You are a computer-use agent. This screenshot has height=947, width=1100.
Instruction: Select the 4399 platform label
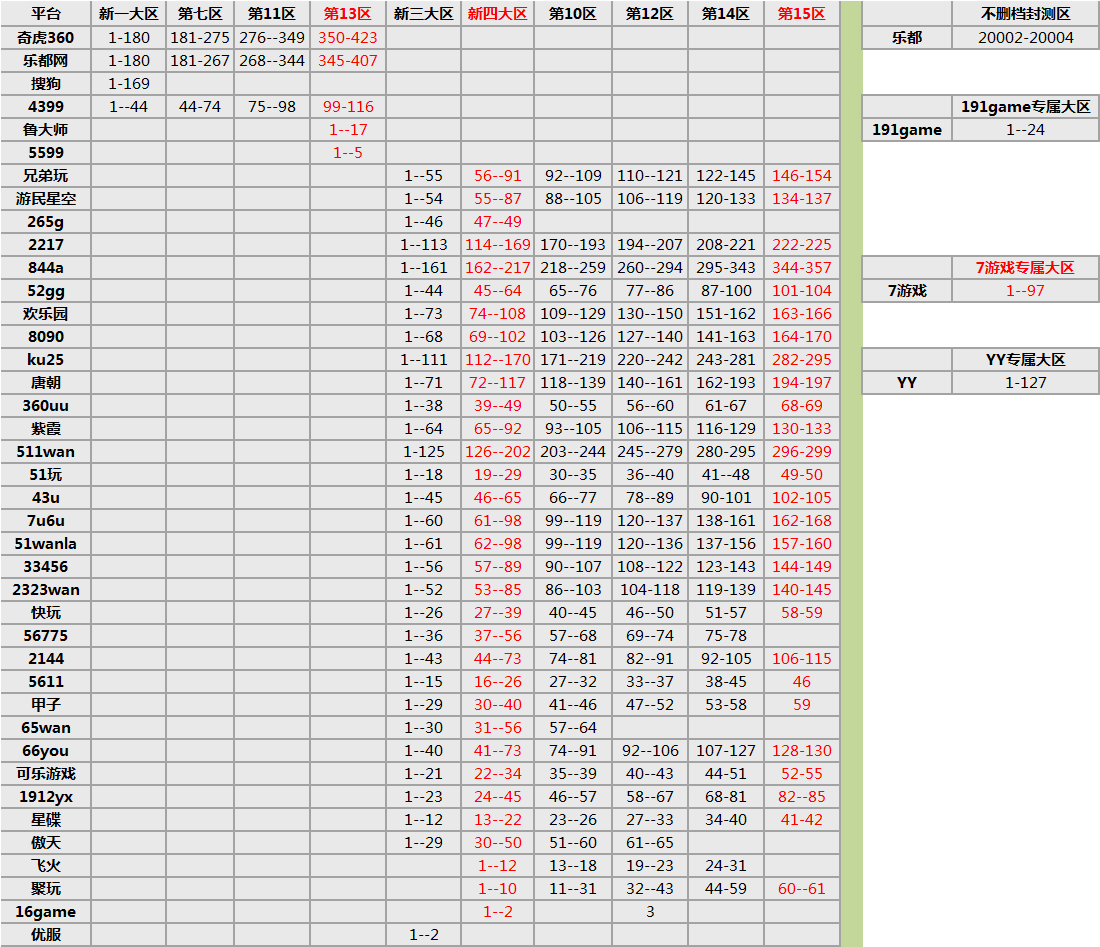click(46, 107)
